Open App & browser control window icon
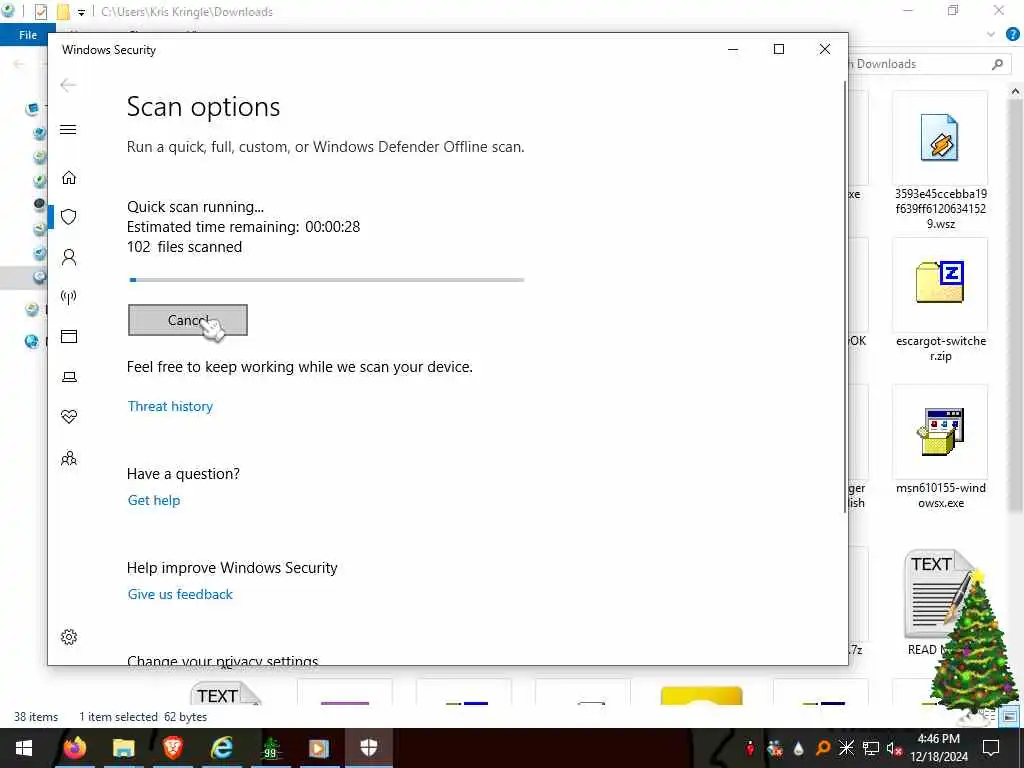 pyautogui.click(x=69, y=336)
